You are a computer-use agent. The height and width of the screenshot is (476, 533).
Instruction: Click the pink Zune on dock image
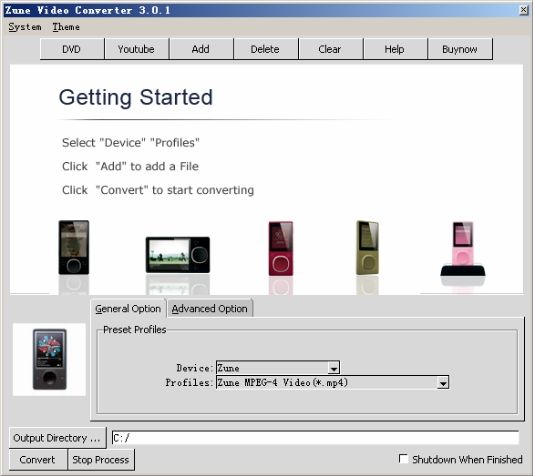pyautogui.click(x=463, y=249)
